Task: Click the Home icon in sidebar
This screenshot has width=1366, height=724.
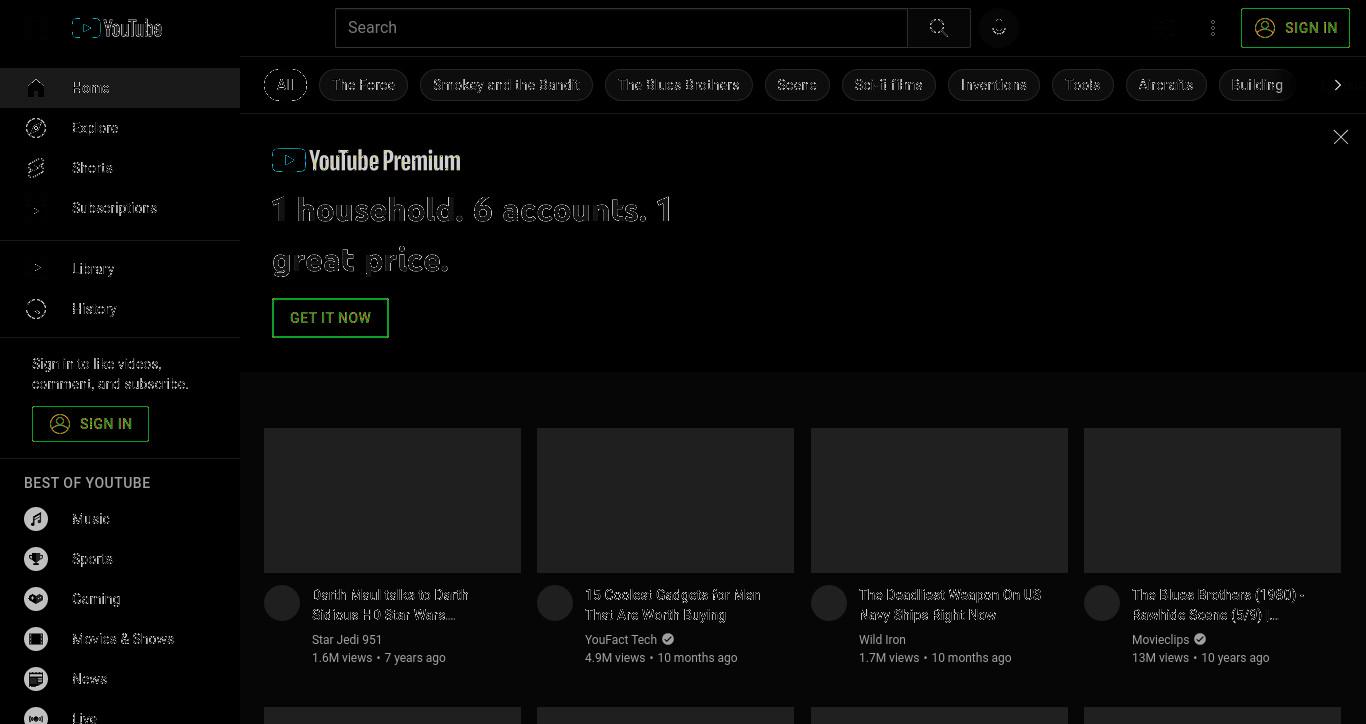Action: (36, 88)
